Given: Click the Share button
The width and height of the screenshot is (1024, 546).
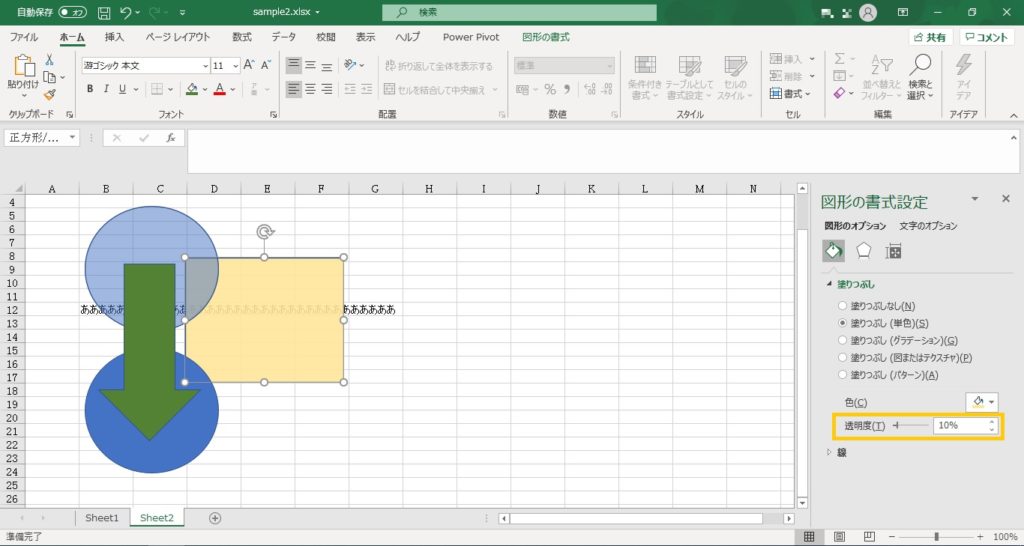Looking at the screenshot, I should tap(930, 37).
